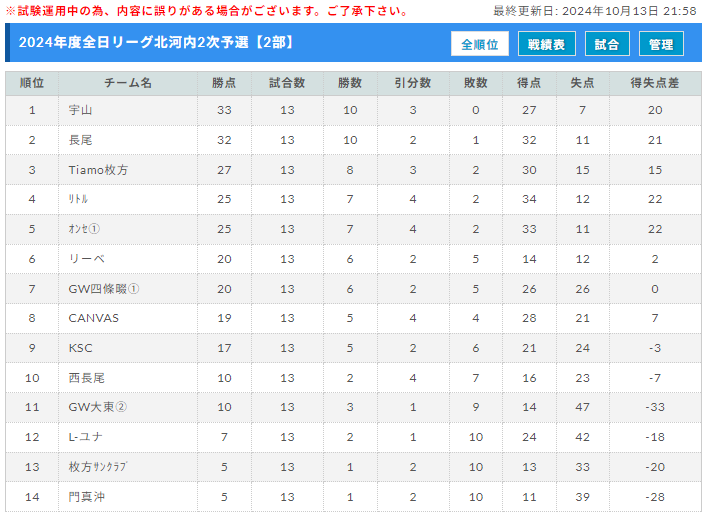Select team GW大東②
705x522 pixels.
pos(98,407)
